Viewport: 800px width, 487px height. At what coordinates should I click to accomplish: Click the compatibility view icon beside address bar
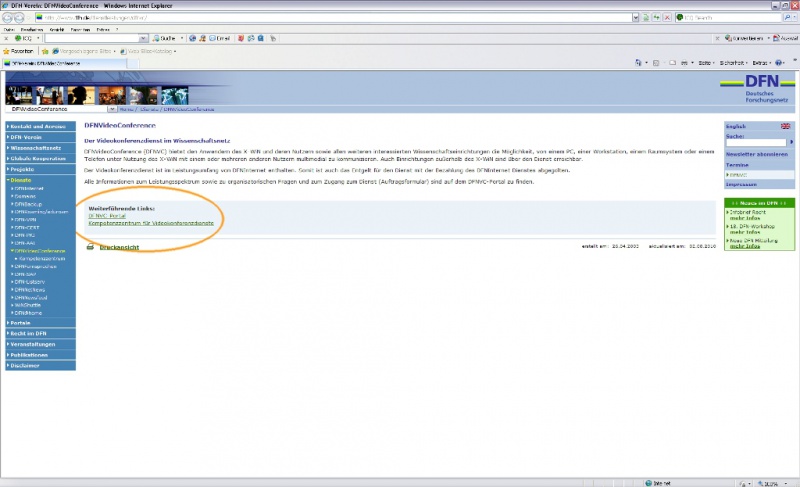(645, 17)
